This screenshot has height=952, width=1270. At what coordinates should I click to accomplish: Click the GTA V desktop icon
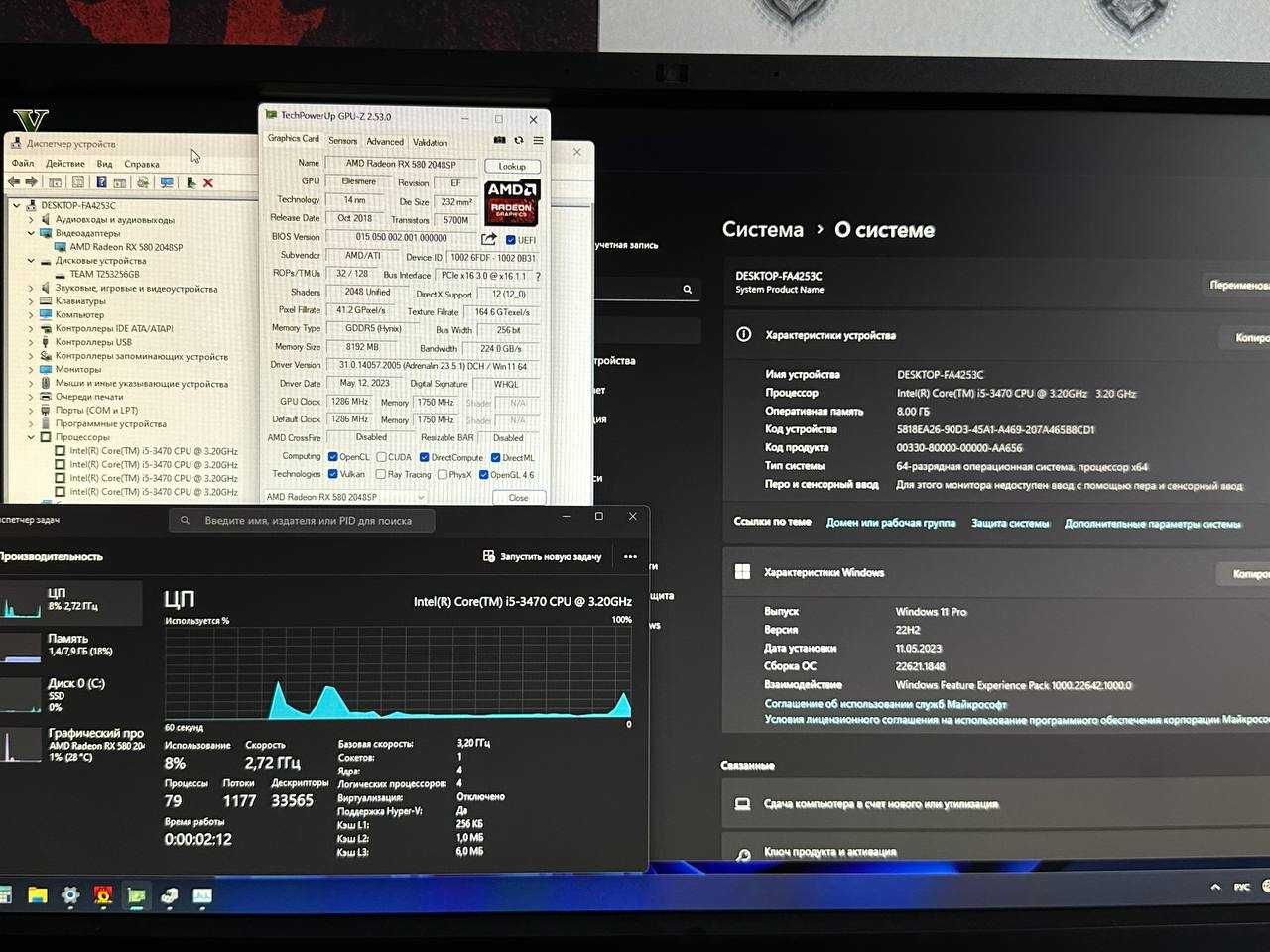click(30, 120)
